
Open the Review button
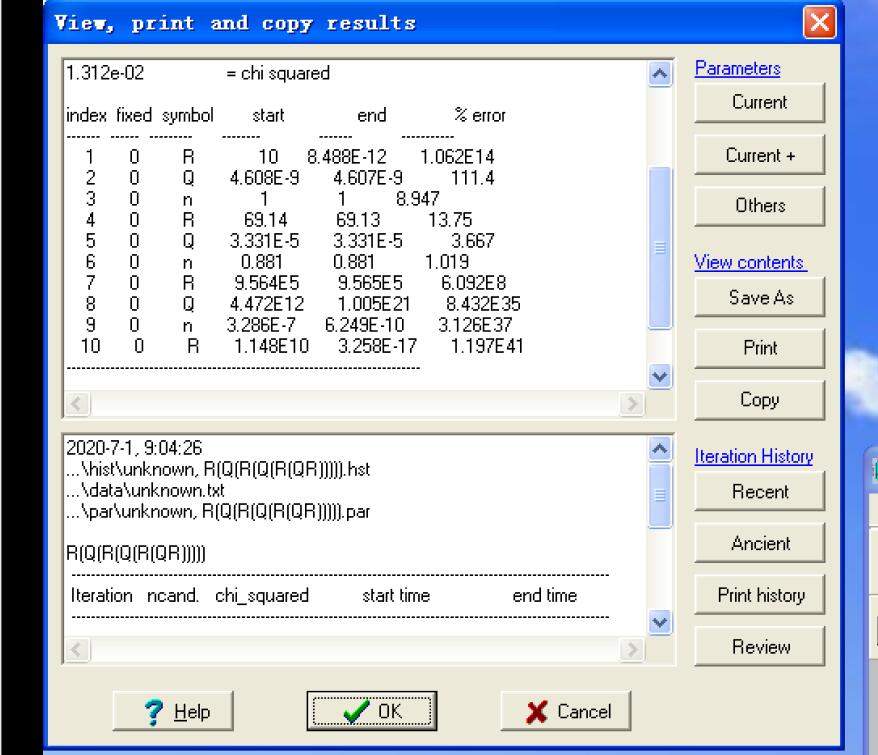(759, 647)
